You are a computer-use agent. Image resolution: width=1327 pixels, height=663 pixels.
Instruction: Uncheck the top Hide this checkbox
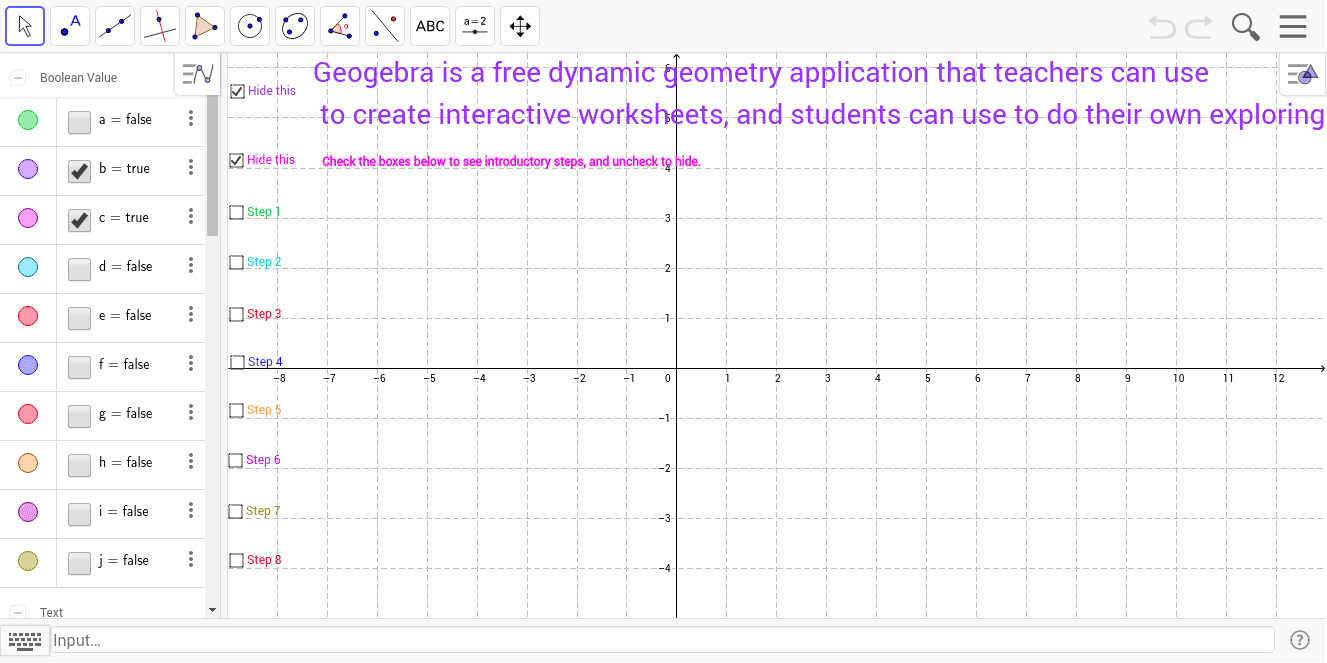(x=237, y=91)
